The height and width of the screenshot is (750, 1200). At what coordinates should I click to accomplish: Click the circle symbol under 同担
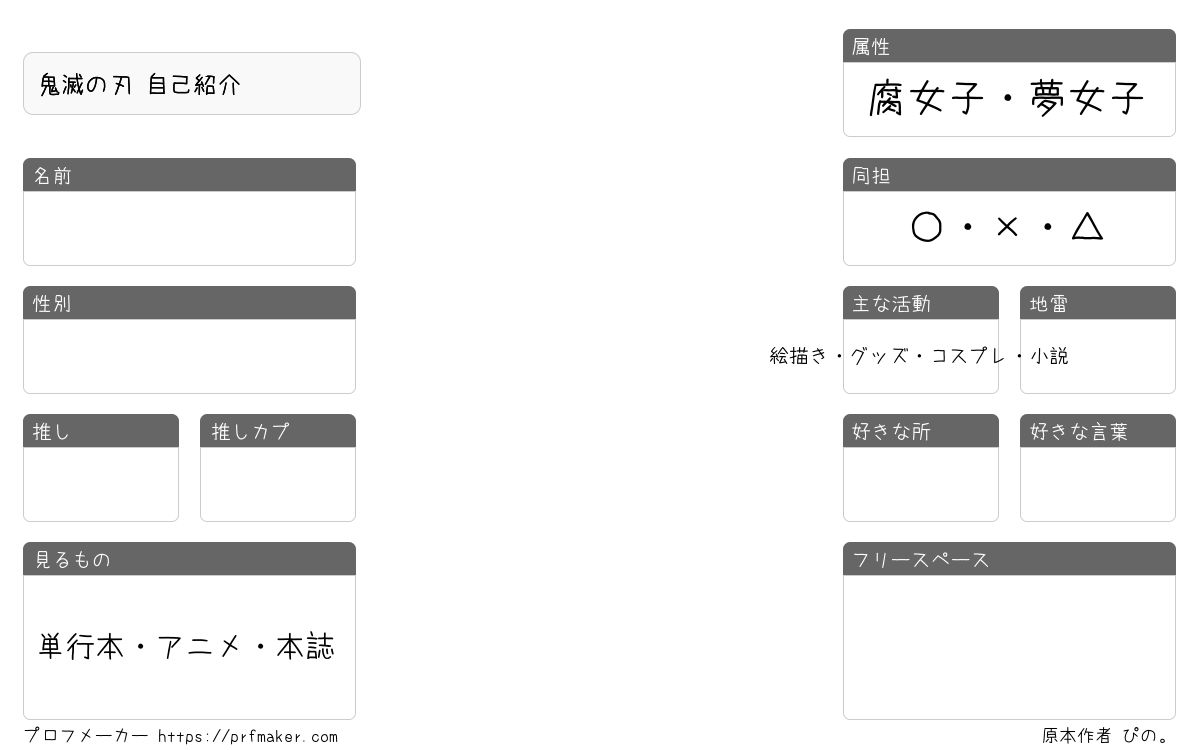(926, 227)
